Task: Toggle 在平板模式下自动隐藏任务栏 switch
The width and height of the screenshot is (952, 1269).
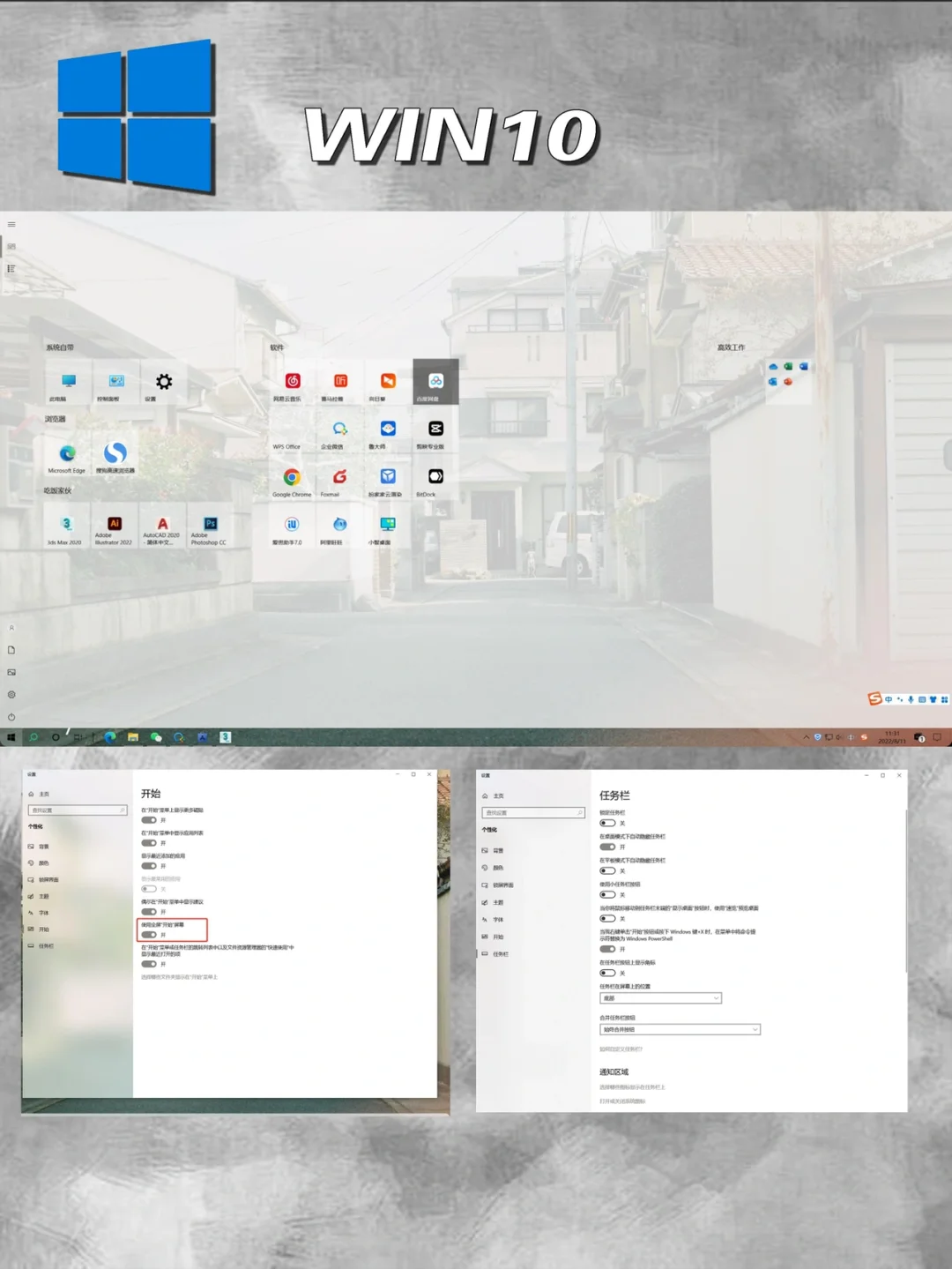Action: click(x=607, y=870)
